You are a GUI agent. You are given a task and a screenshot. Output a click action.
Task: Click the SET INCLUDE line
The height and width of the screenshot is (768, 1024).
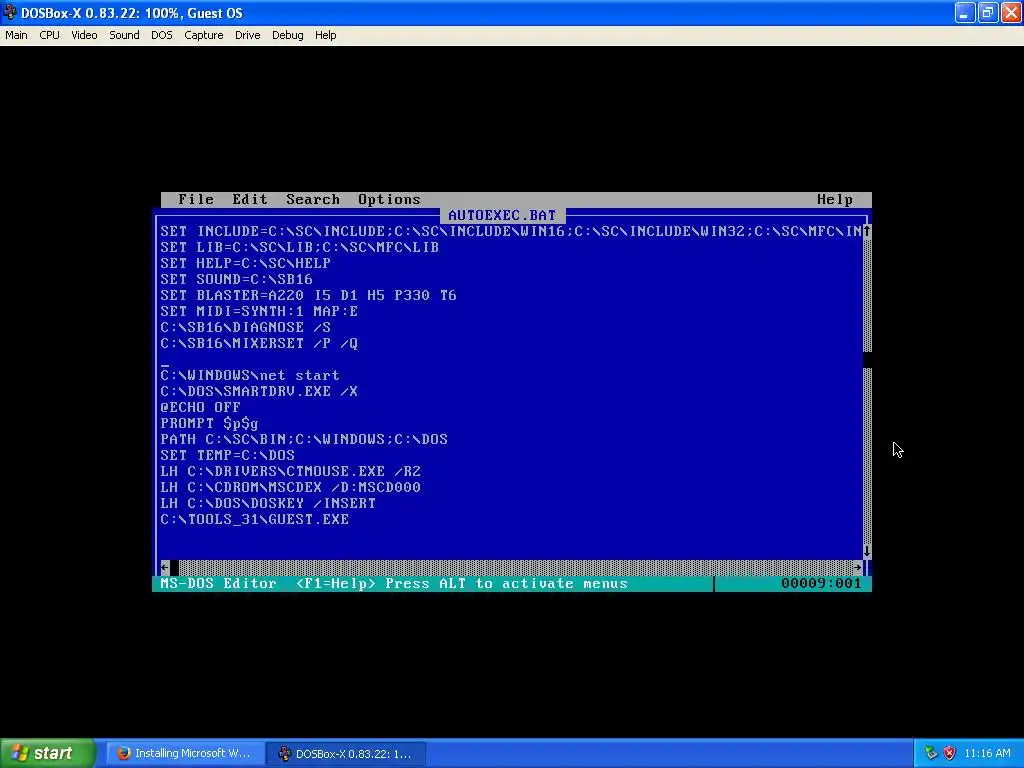[511, 231]
